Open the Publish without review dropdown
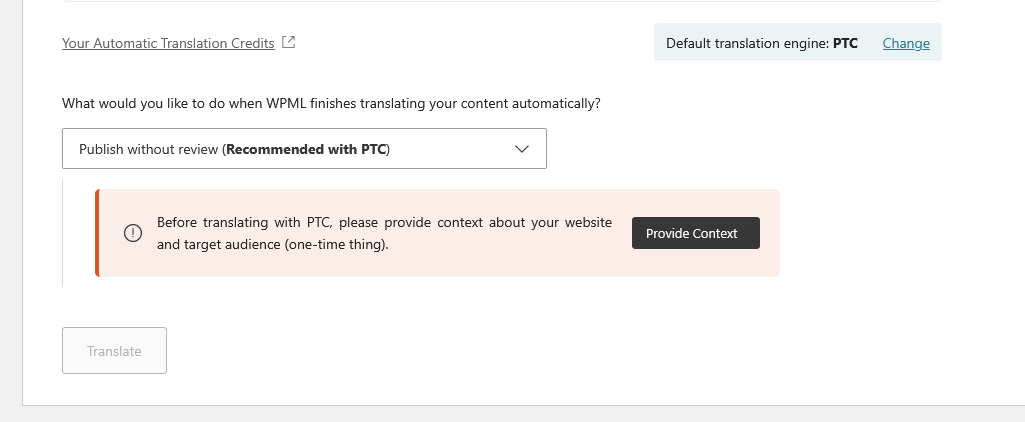Screen dimensions: 1025x422 (304, 148)
